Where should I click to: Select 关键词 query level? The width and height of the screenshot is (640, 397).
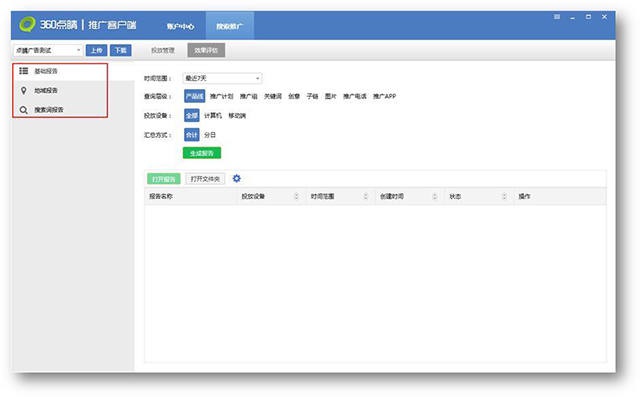[273, 96]
